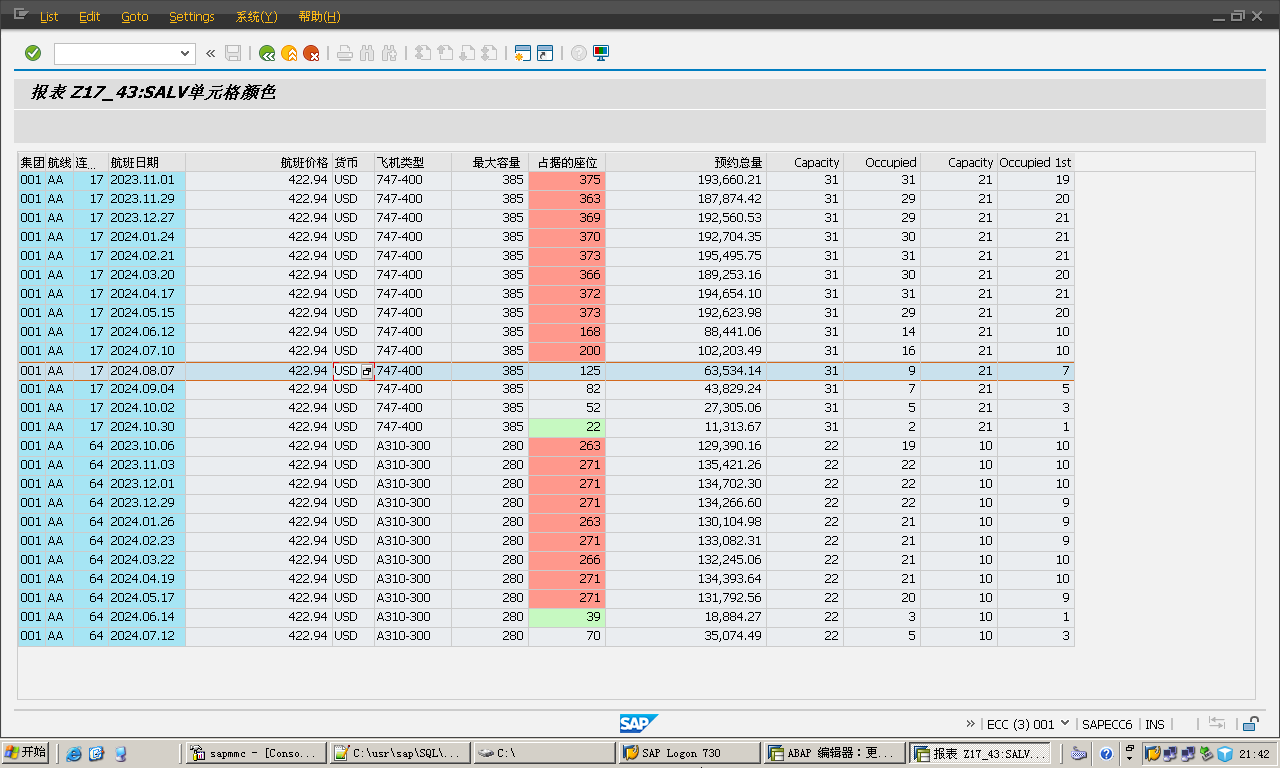Switch to the C:\ taskbar window
Screen dimensions: 1280x768
(x=544, y=753)
